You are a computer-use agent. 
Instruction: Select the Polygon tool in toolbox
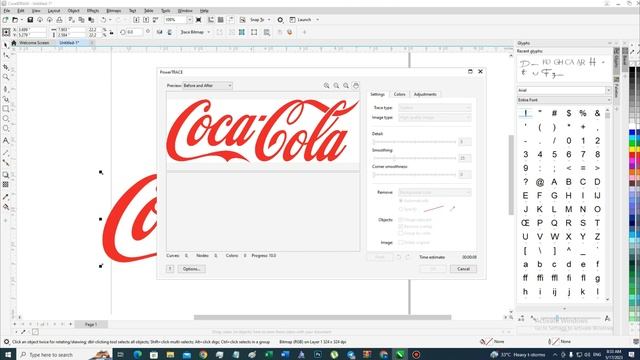[6, 129]
